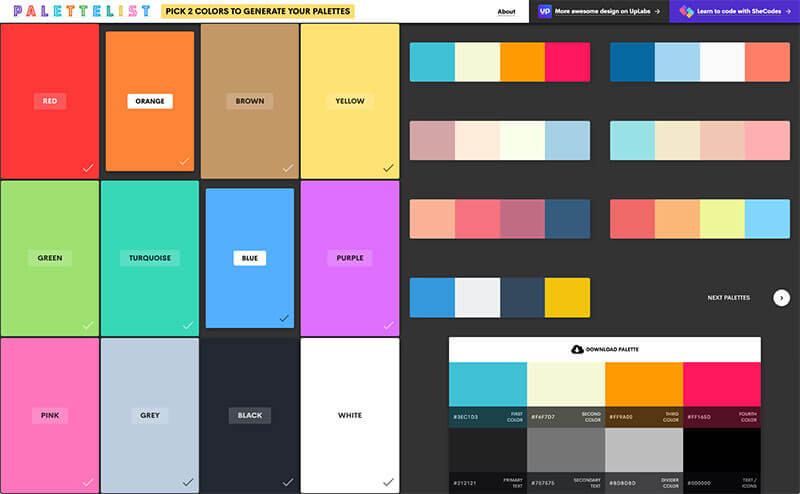Click the 'DIVIDER COLOR' label
800x494 pixels.
click(670, 483)
